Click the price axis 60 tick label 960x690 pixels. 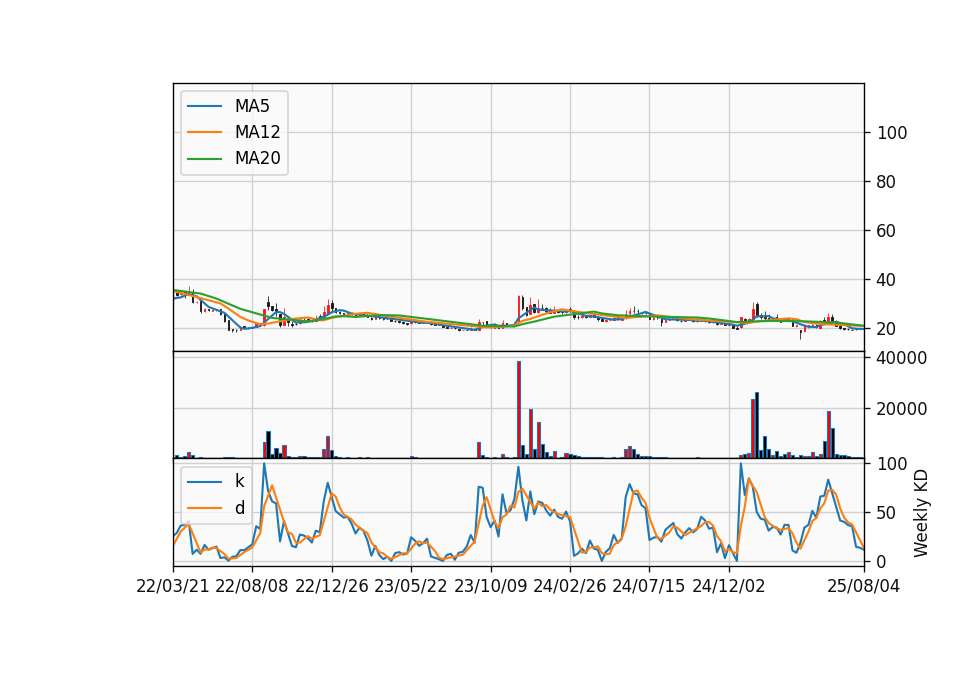pos(886,231)
